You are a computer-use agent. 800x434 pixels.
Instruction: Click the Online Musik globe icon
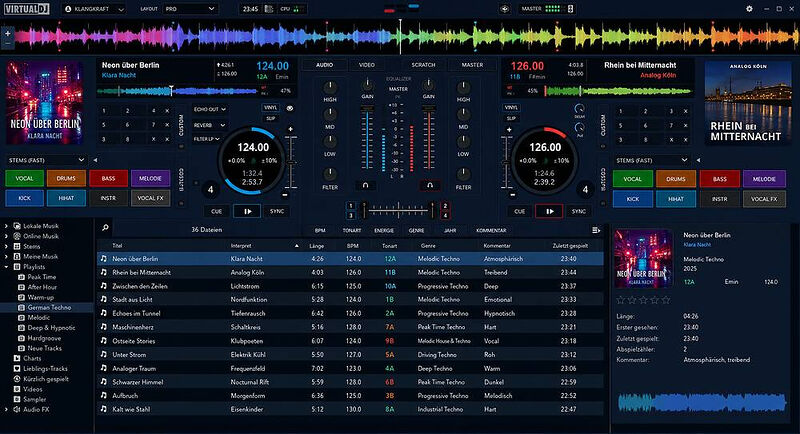(x=17, y=236)
